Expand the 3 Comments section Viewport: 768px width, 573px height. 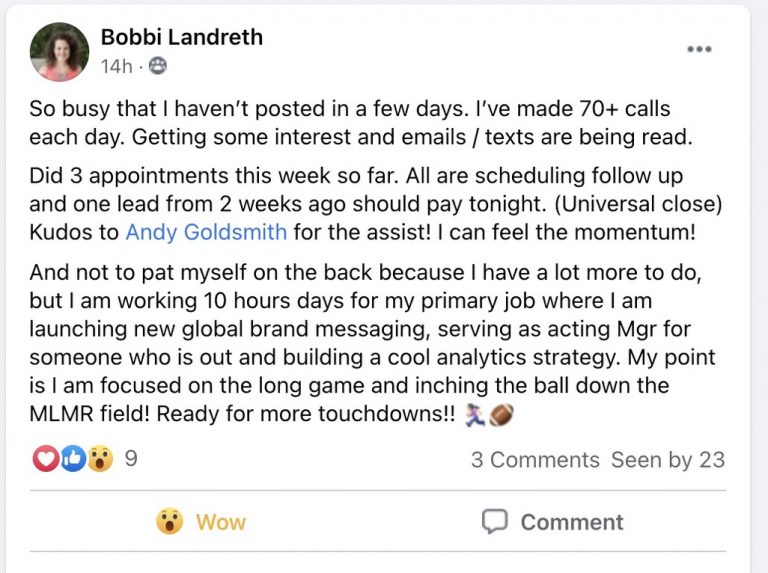click(535, 460)
